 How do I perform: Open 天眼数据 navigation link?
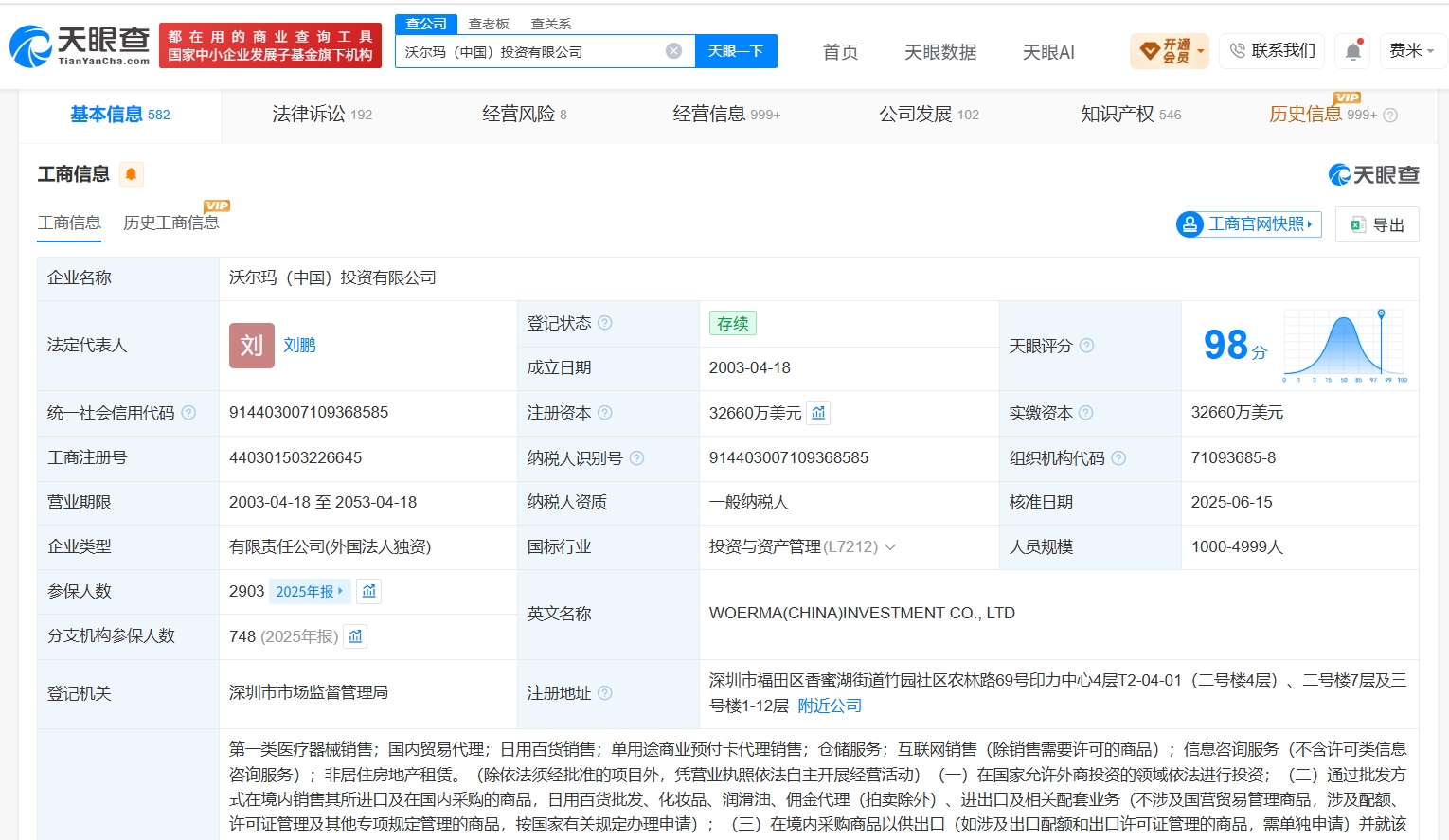coord(940,52)
